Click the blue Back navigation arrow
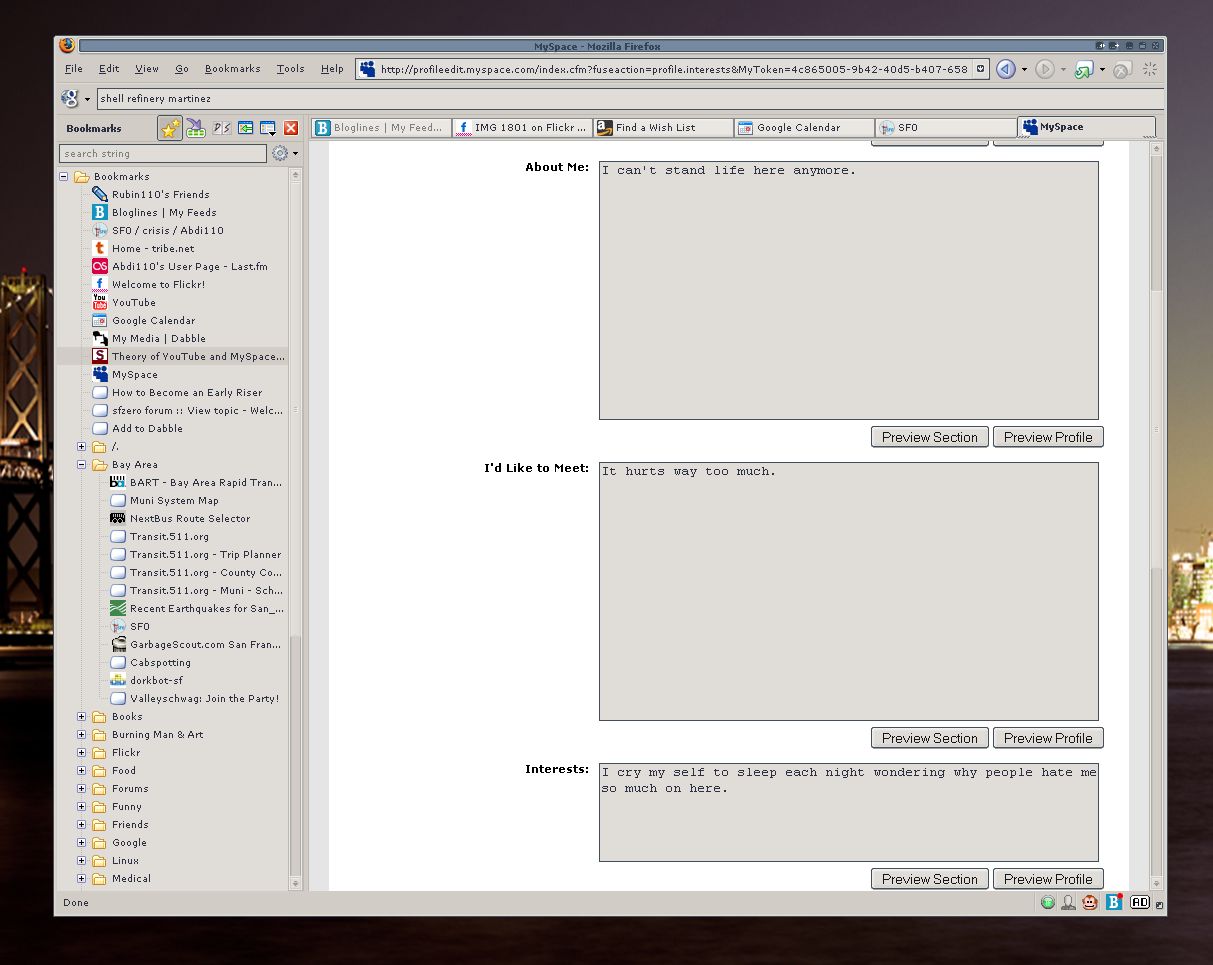This screenshot has width=1213, height=965. point(1006,69)
